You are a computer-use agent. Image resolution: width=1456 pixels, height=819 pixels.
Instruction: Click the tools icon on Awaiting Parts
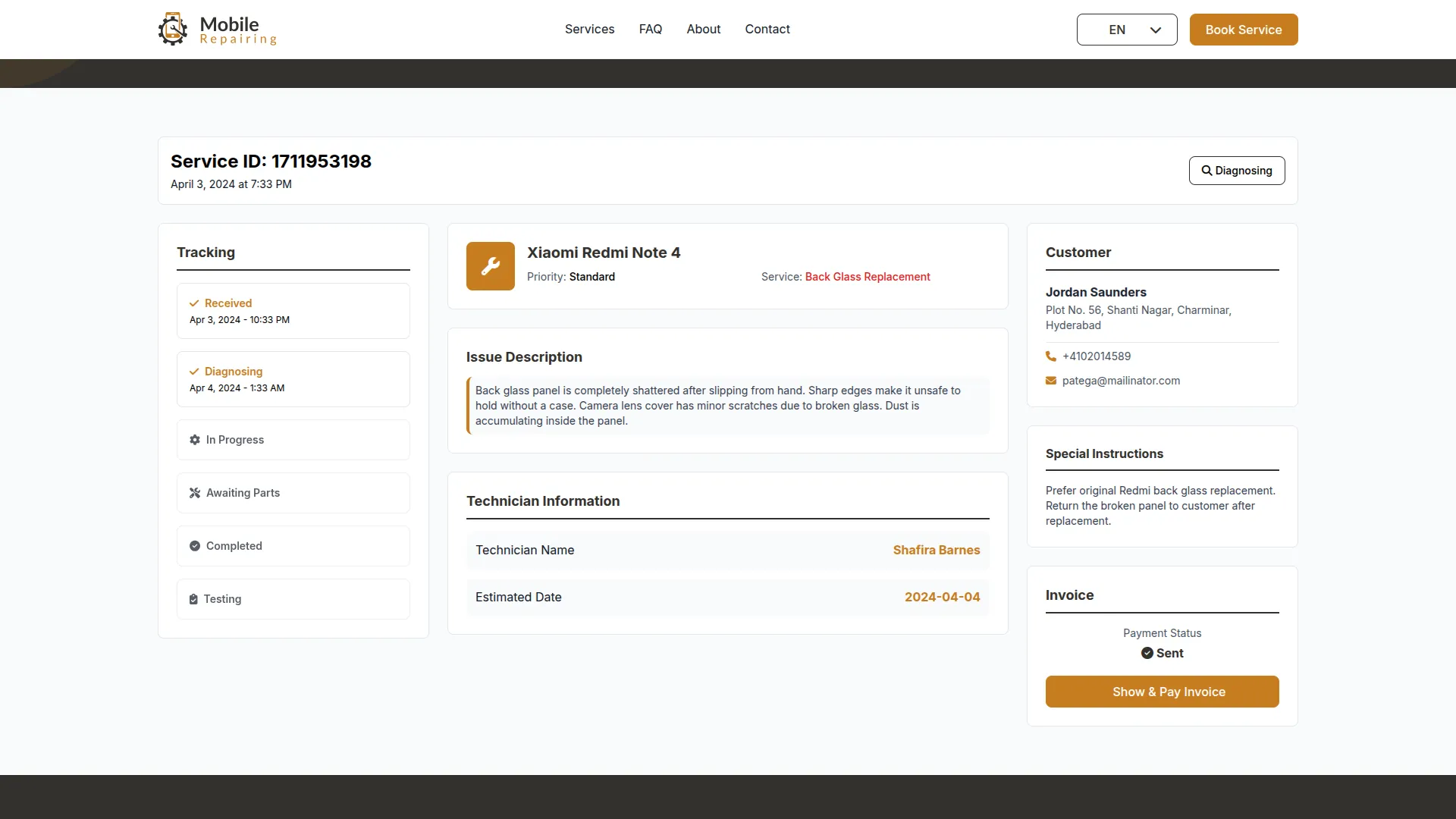195,493
